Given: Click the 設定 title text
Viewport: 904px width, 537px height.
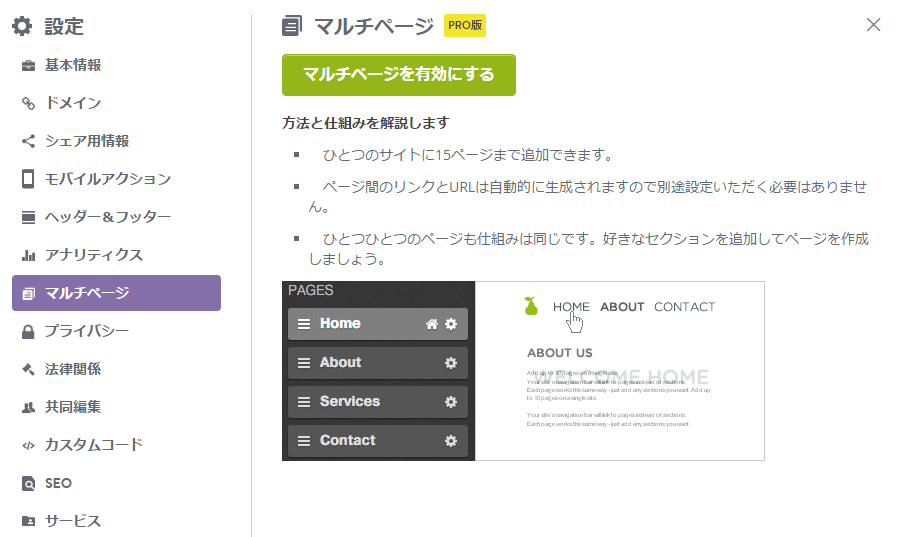Looking at the screenshot, I should (x=64, y=27).
